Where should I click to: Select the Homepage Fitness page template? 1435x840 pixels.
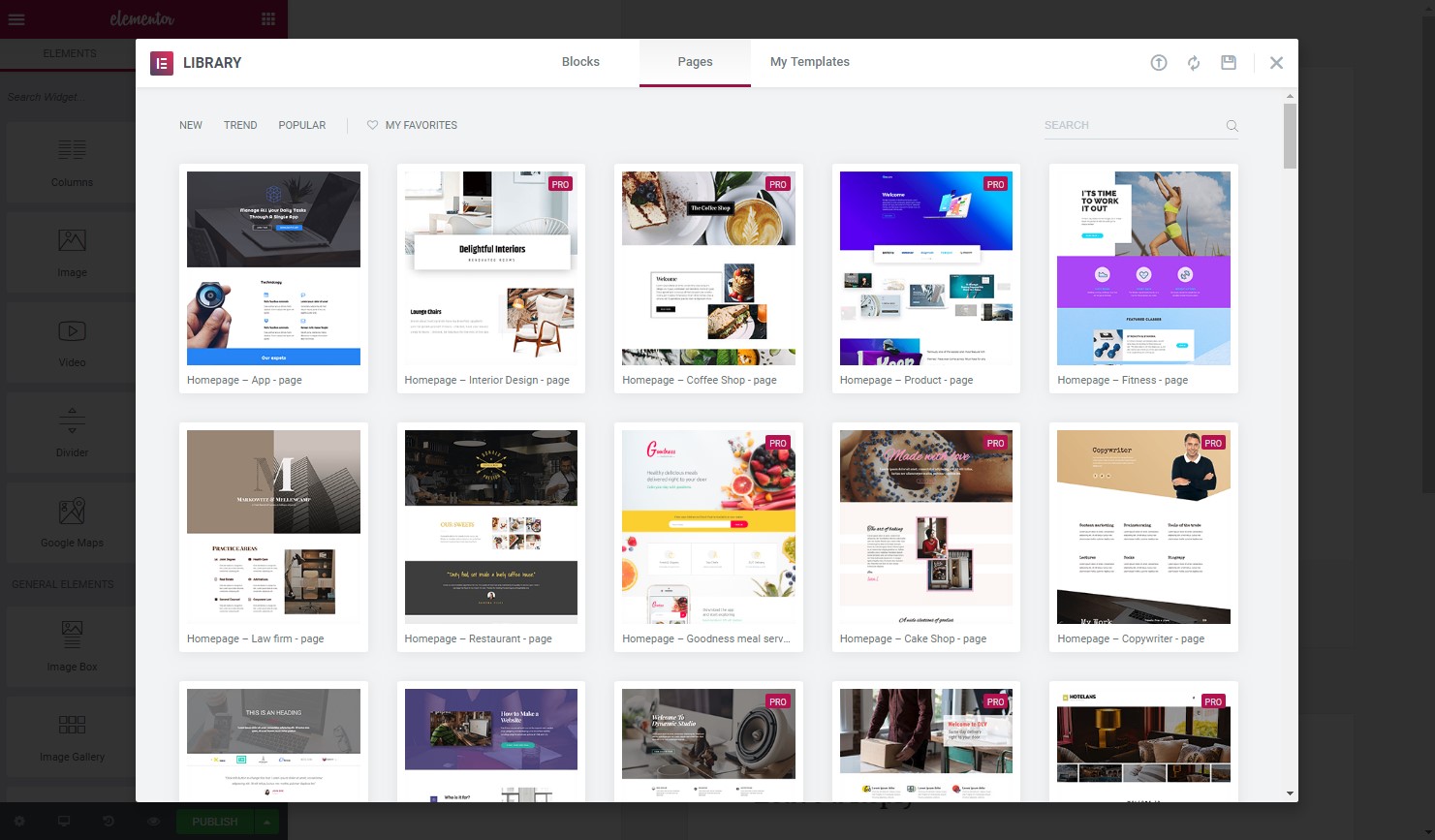tap(1142, 268)
